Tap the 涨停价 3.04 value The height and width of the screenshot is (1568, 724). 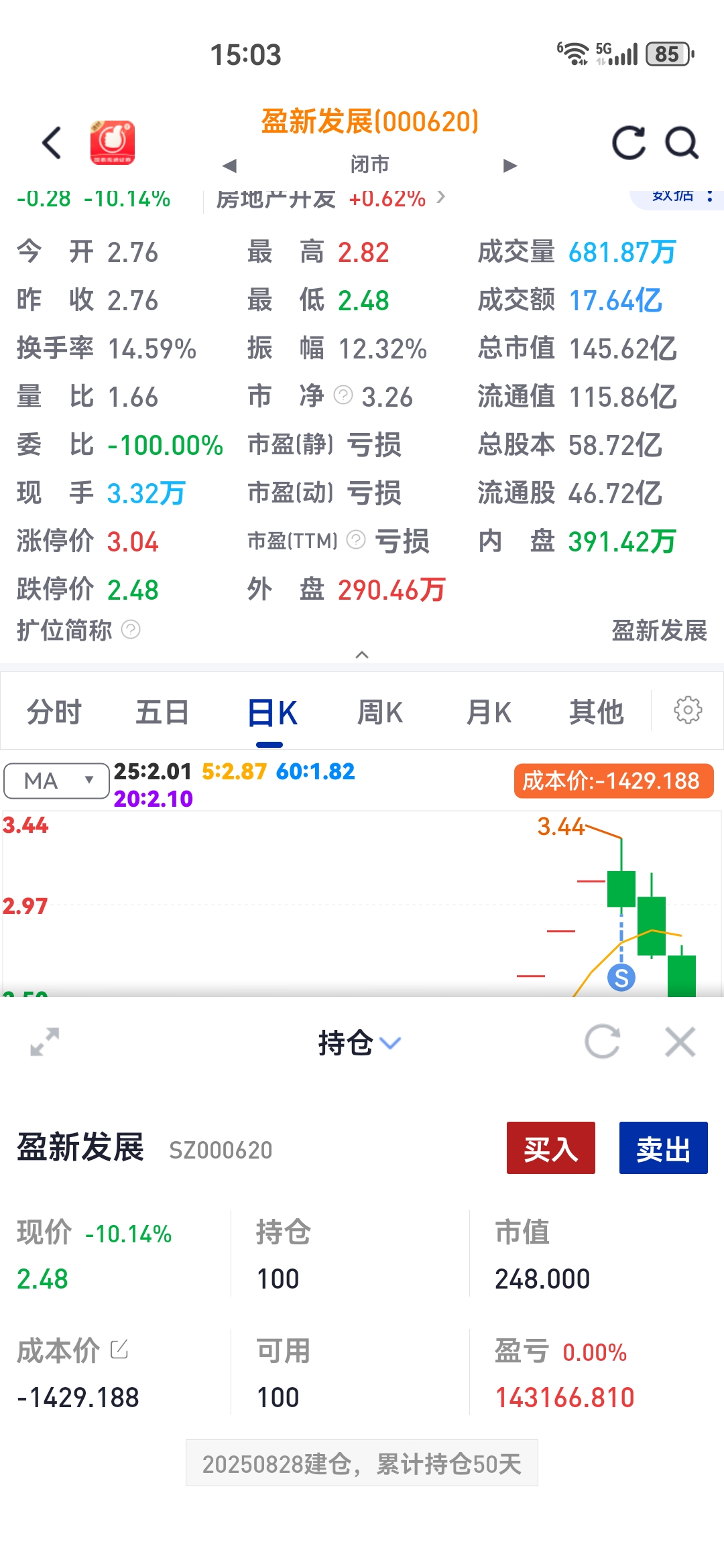[x=133, y=541]
